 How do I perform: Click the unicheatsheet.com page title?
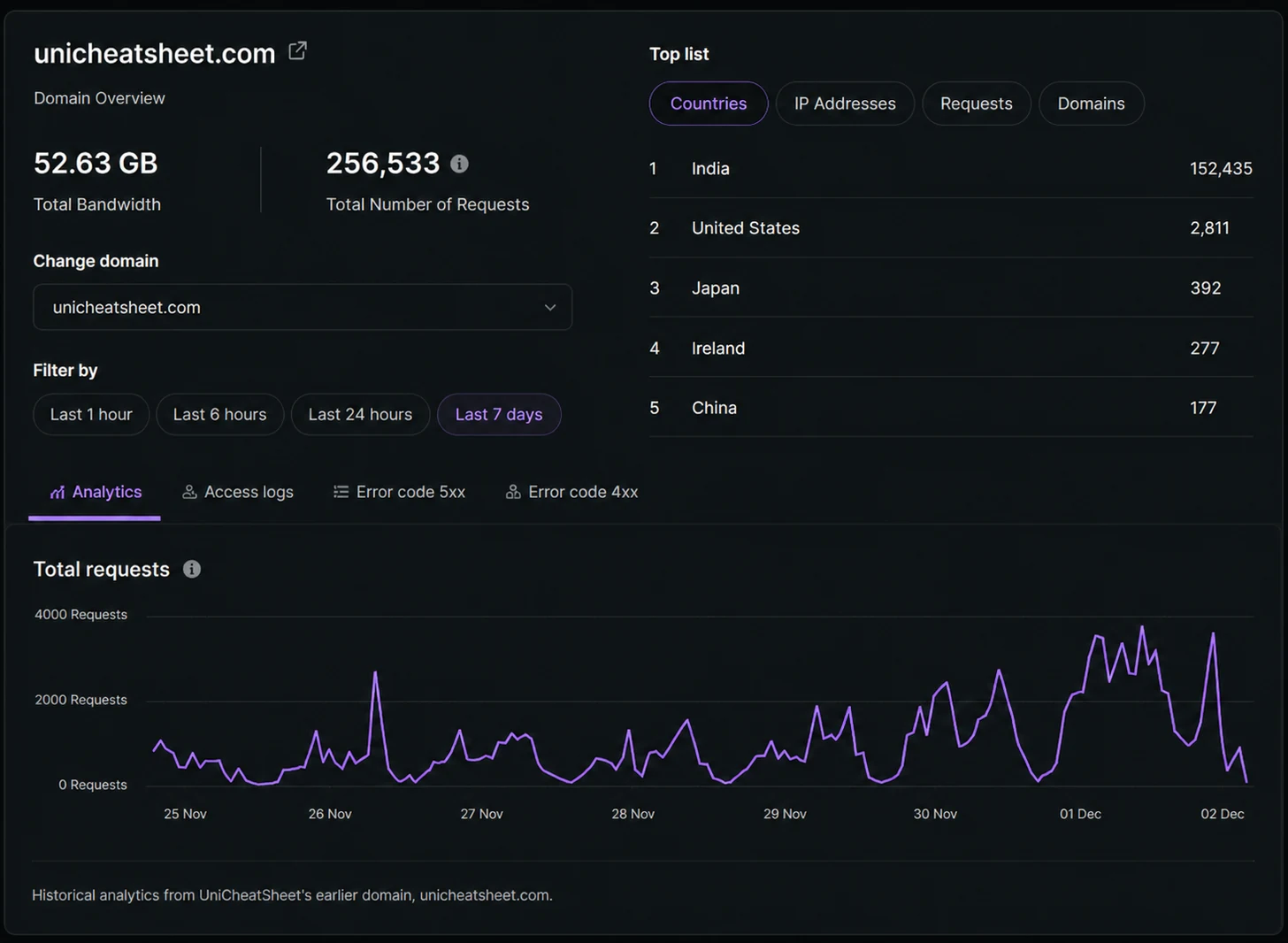pos(155,53)
